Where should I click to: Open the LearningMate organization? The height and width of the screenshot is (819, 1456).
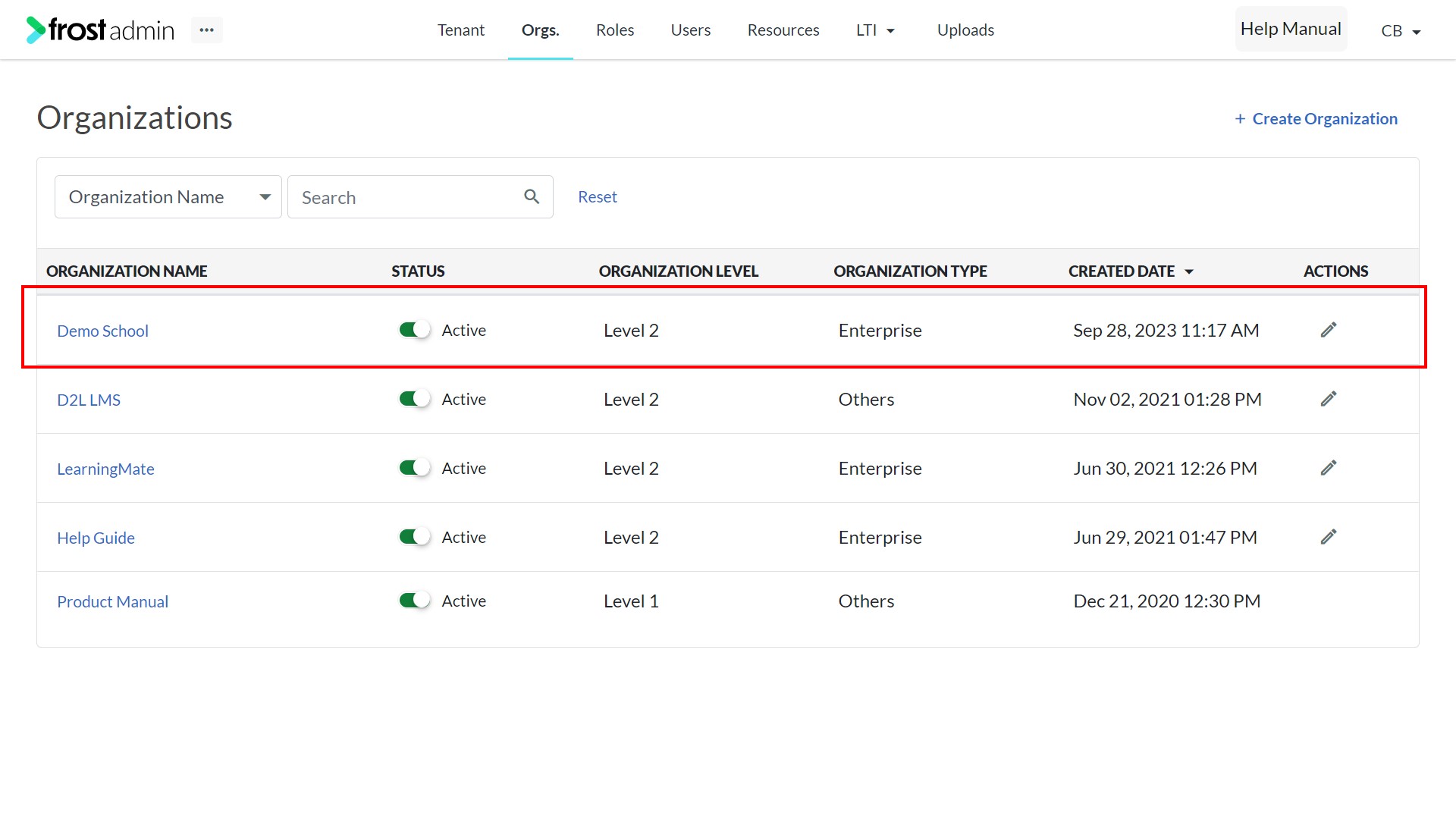click(105, 469)
